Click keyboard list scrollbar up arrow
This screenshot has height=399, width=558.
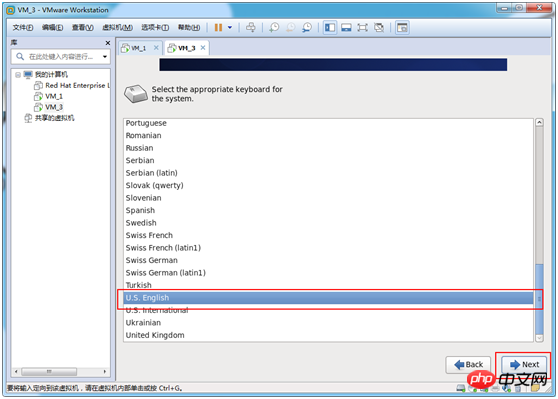pyautogui.click(x=539, y=123)
